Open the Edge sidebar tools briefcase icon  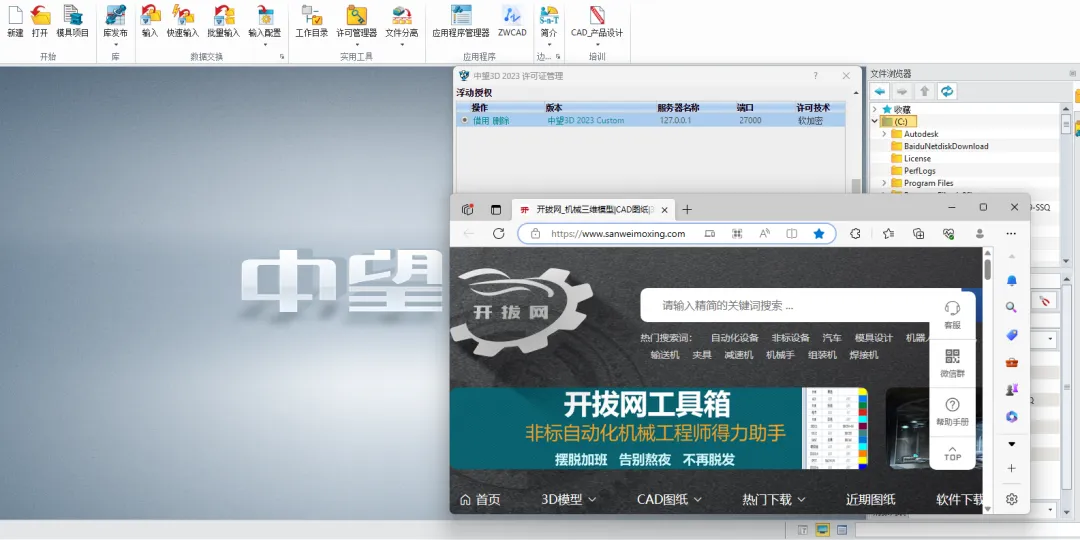1011,362
